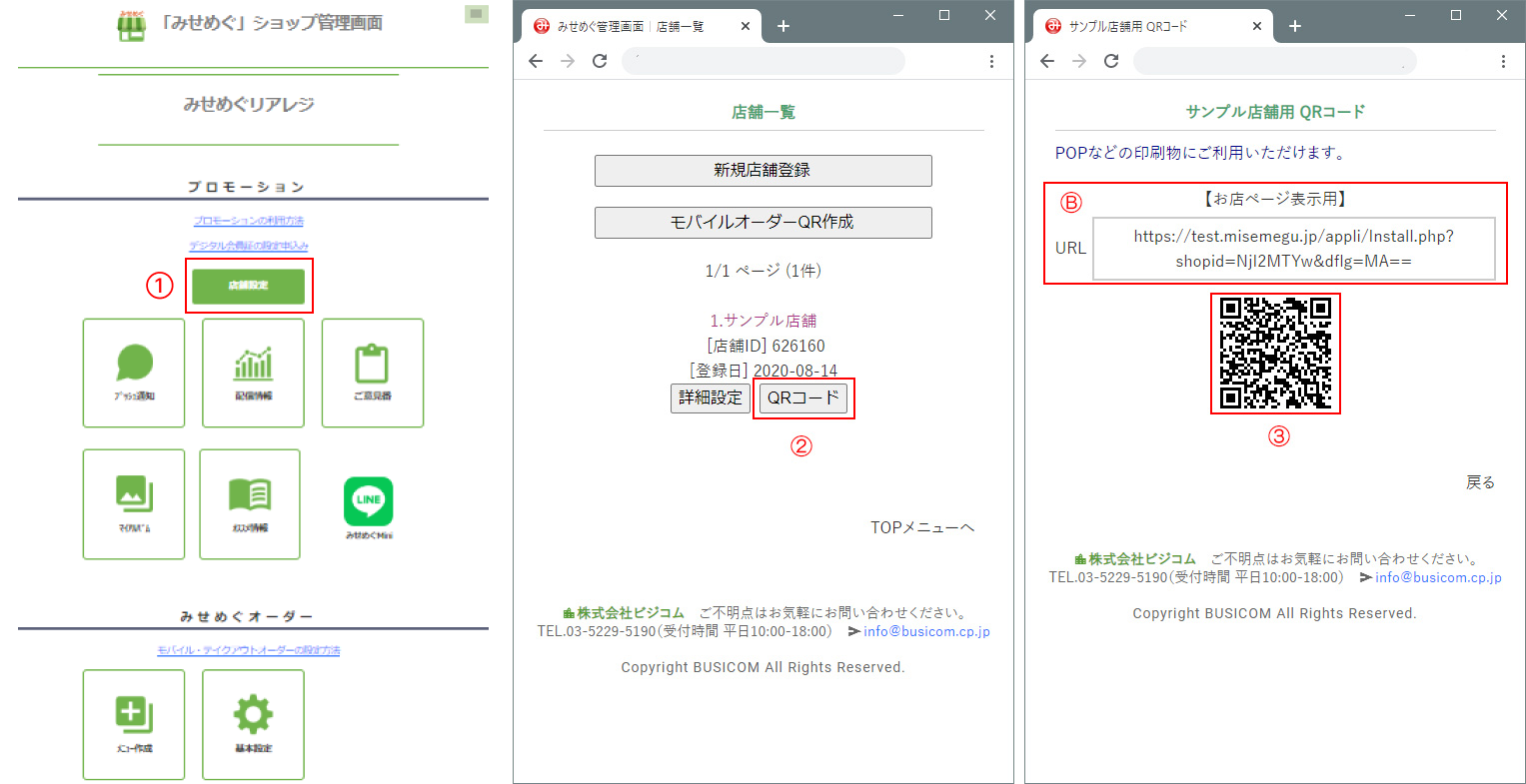The image size is (1526, 784).
Task: Open the マイアルバム photo album icon
Action: point(134,503)
